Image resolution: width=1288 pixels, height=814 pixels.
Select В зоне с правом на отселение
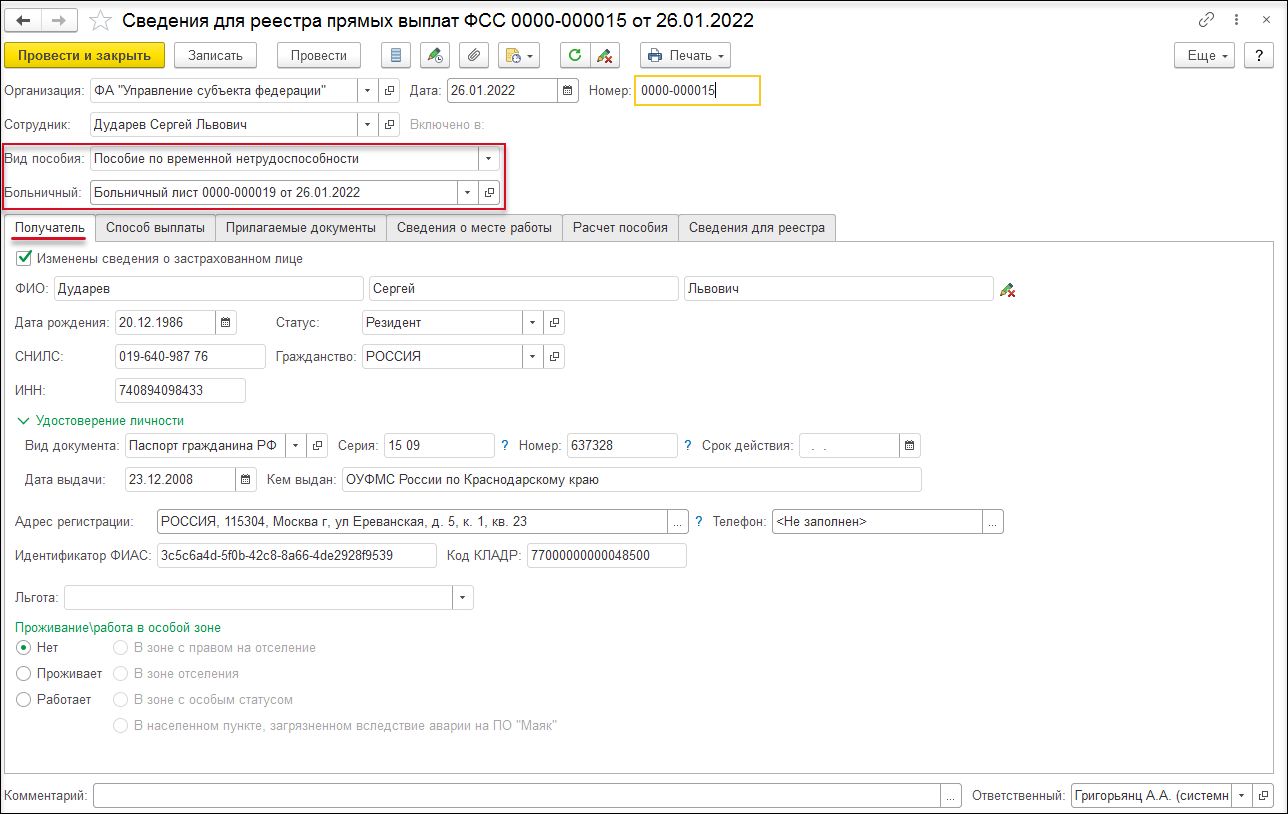click(x=121, y=648)
